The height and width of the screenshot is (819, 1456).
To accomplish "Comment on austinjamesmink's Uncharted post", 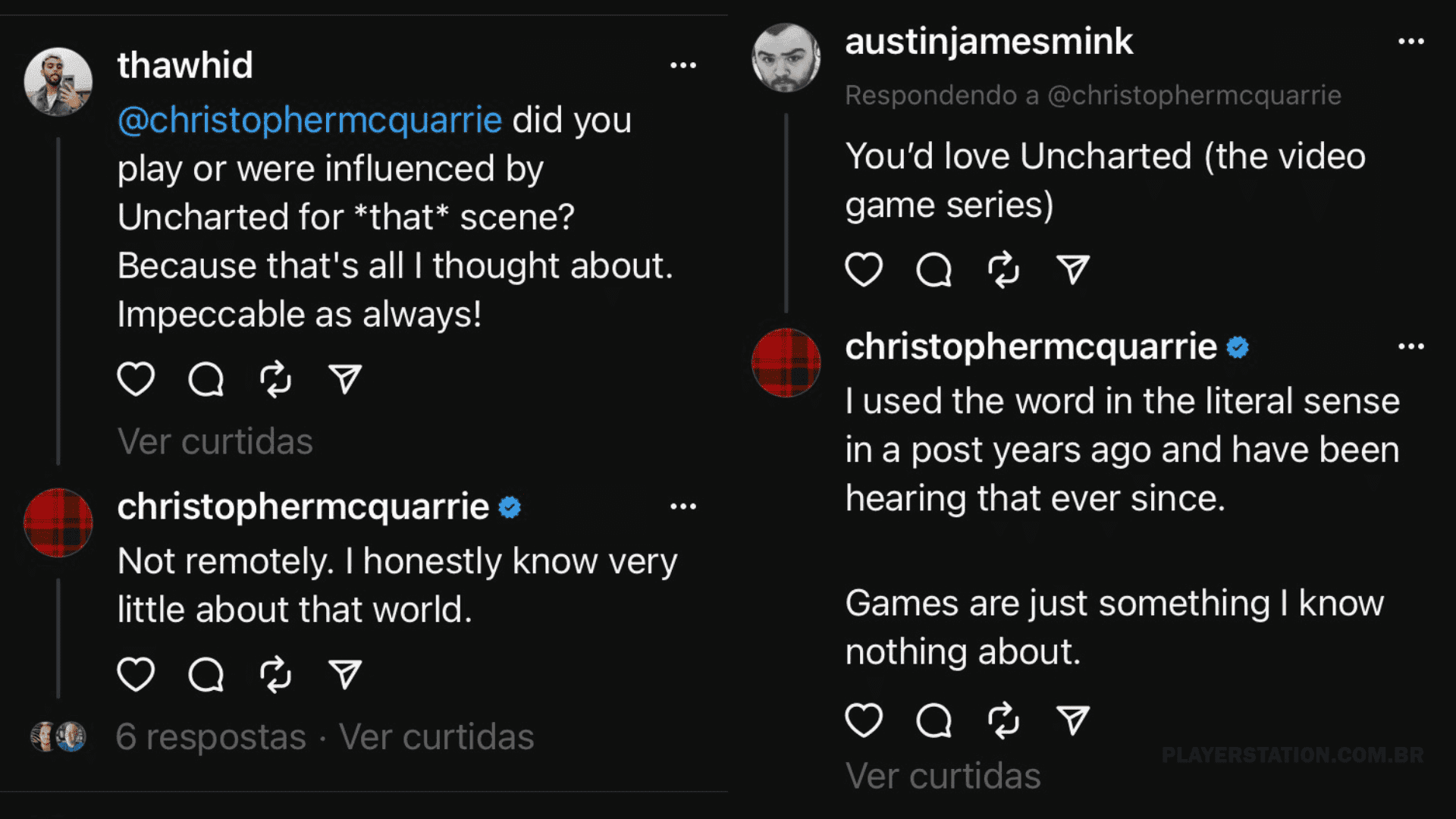I will (x=934, y=269).
